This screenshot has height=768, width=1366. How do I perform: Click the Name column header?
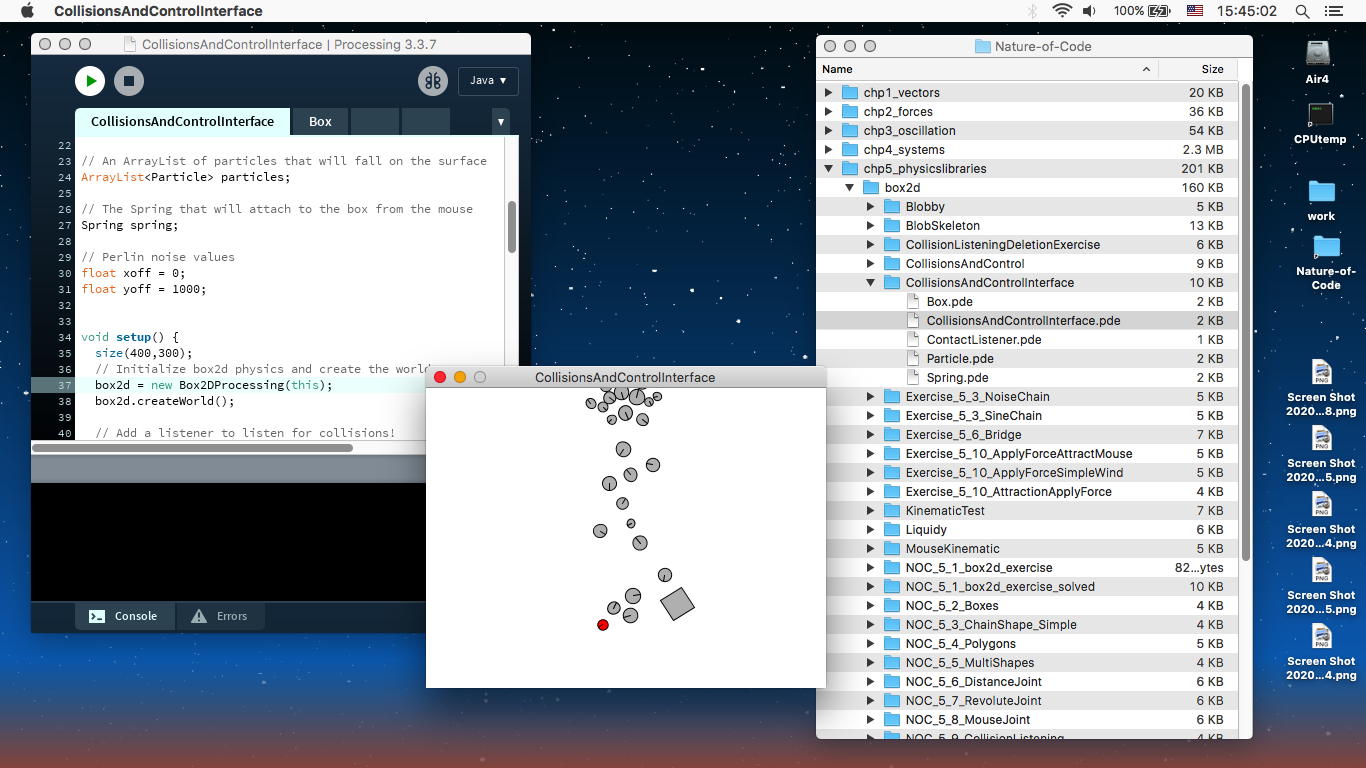(837, 69)
